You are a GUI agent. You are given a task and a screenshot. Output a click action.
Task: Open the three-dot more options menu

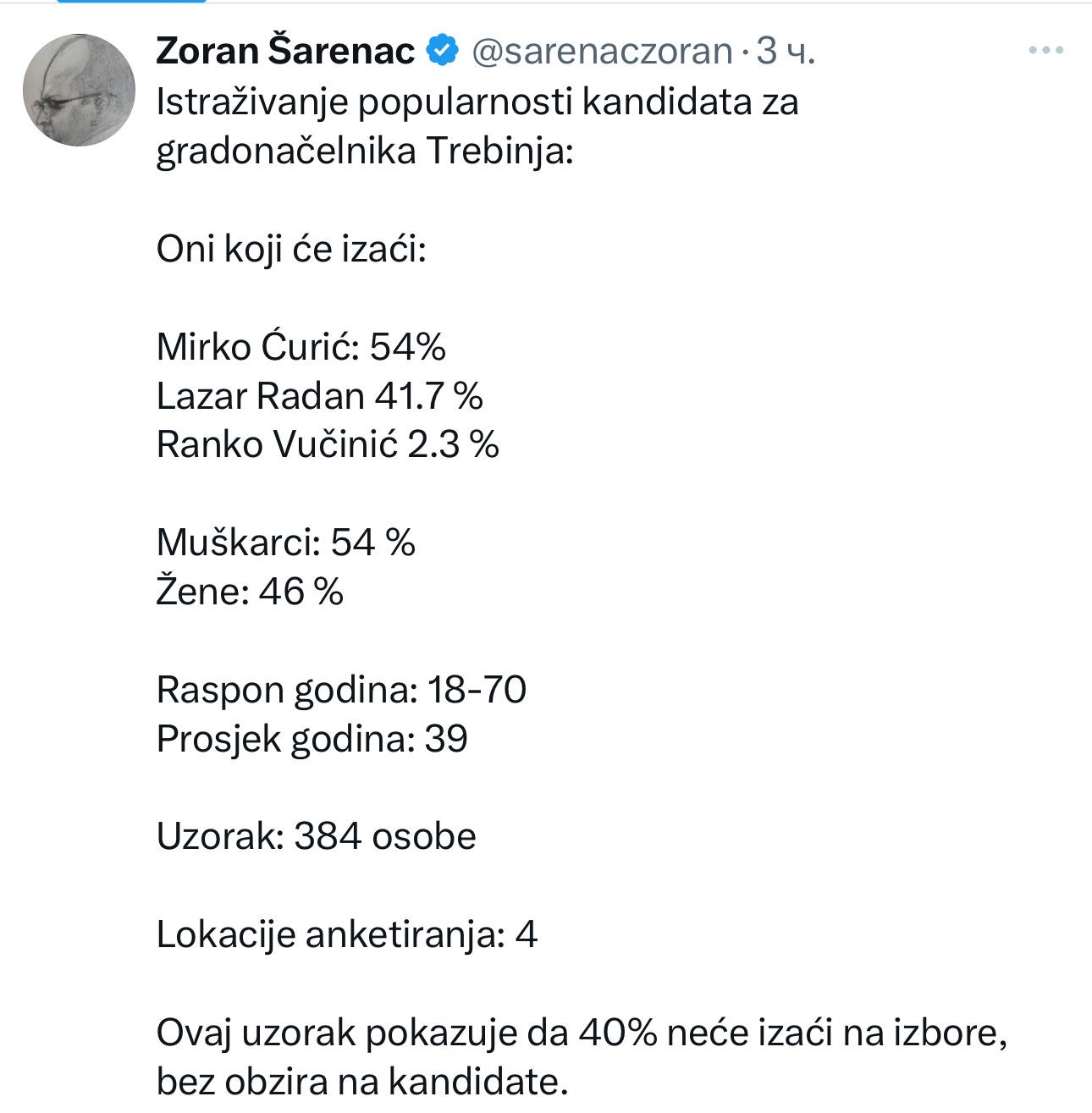(x=1045, y=51)
